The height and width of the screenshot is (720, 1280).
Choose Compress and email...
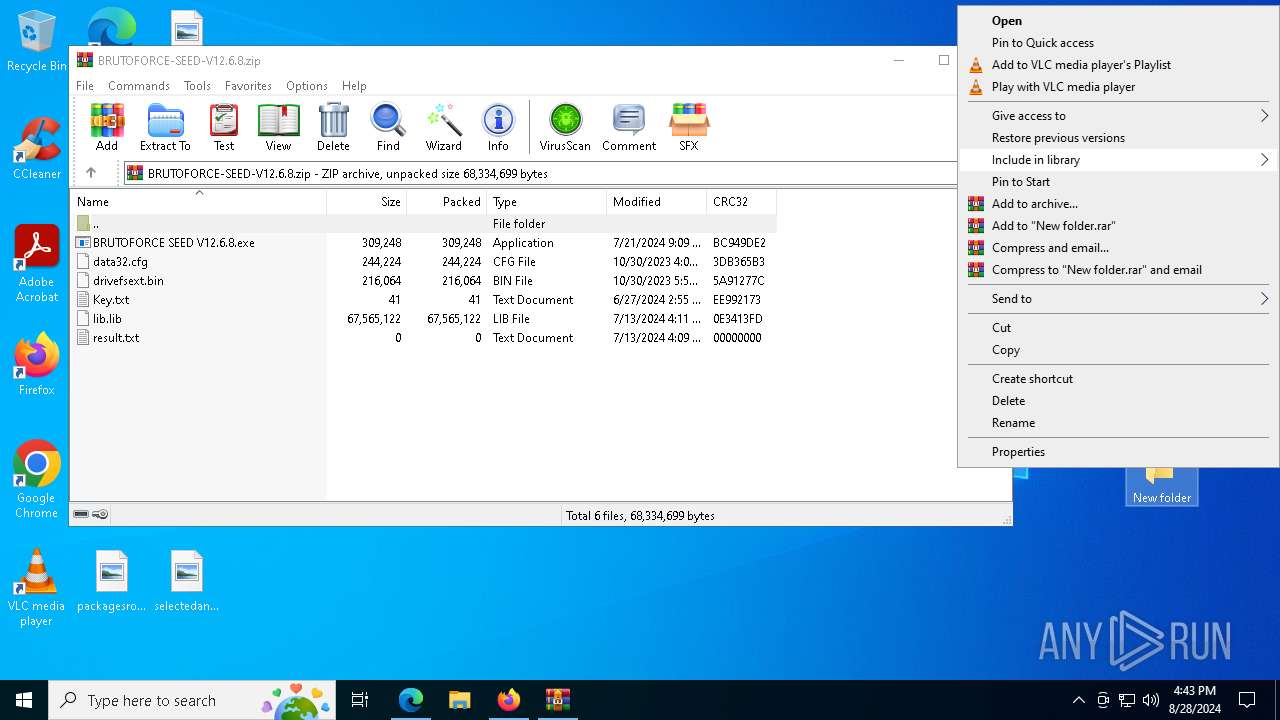[1118, 248]
